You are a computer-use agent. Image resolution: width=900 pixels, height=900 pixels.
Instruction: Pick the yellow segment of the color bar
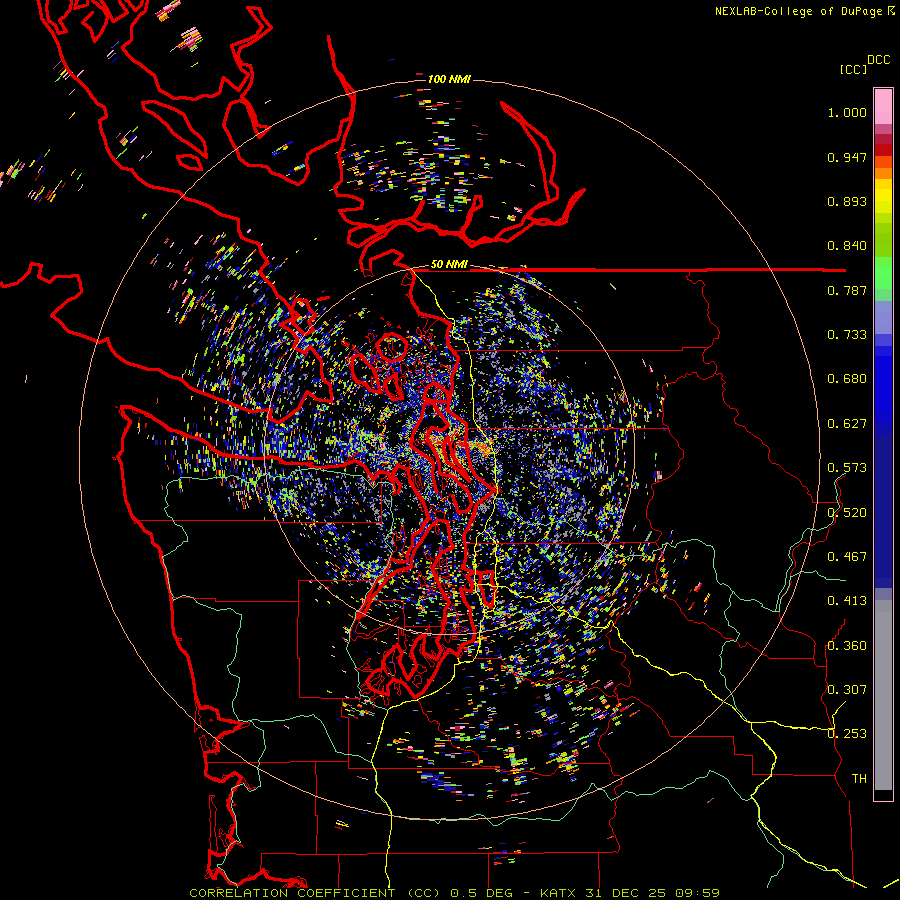point(883,195)
